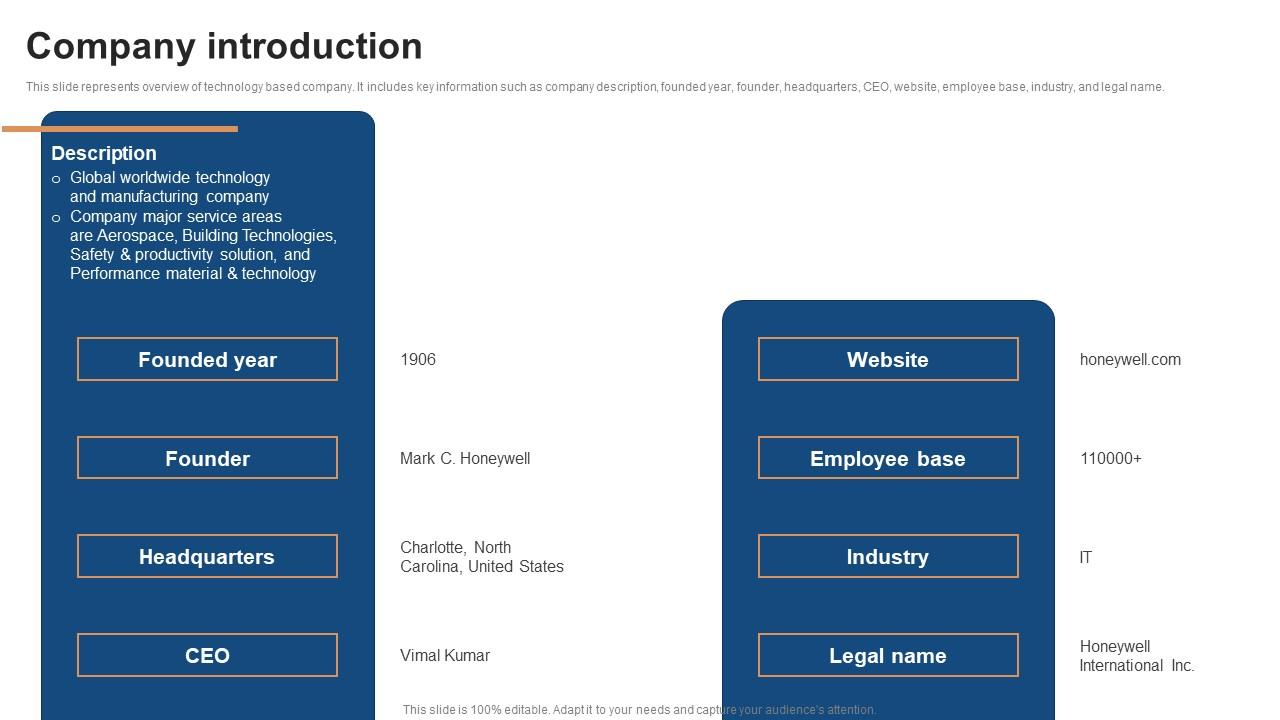Image resolution: width=1280 pixels, height=720 pixels.
Task: Click the Vimal Kumar CEO name
Action: tap(445, 656)
